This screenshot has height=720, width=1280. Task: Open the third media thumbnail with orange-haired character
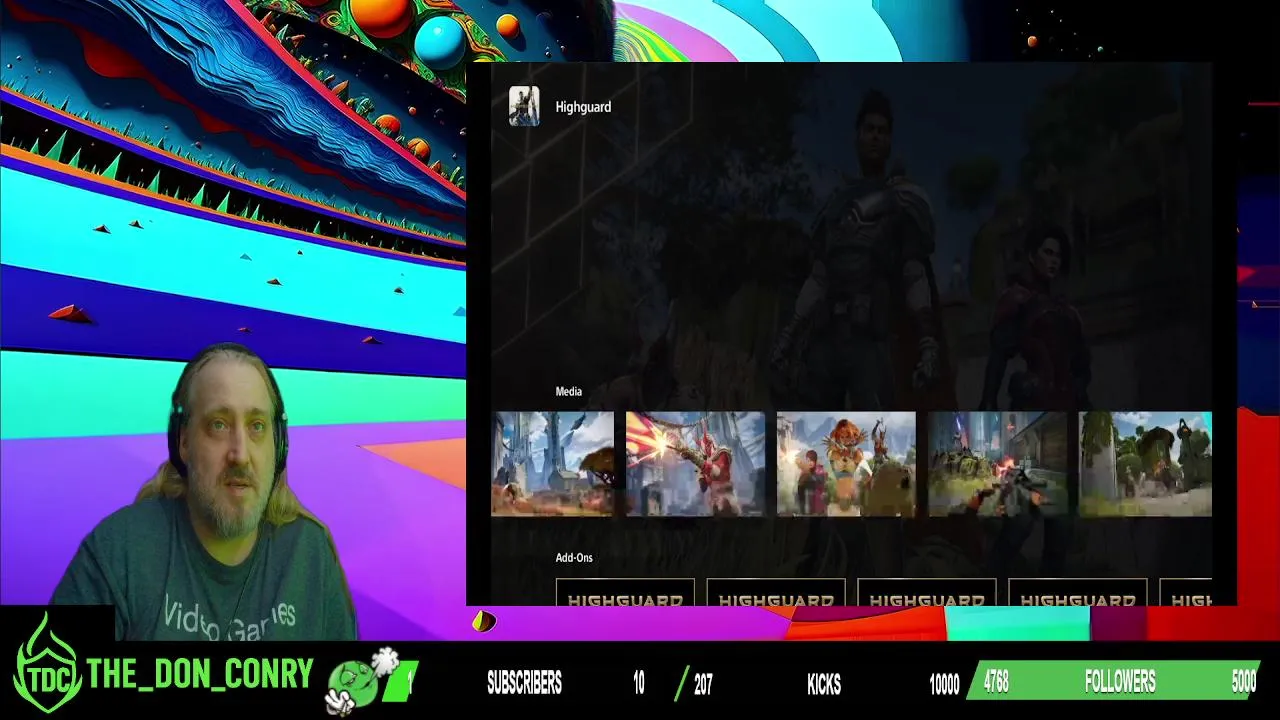[x=846, y=464]
